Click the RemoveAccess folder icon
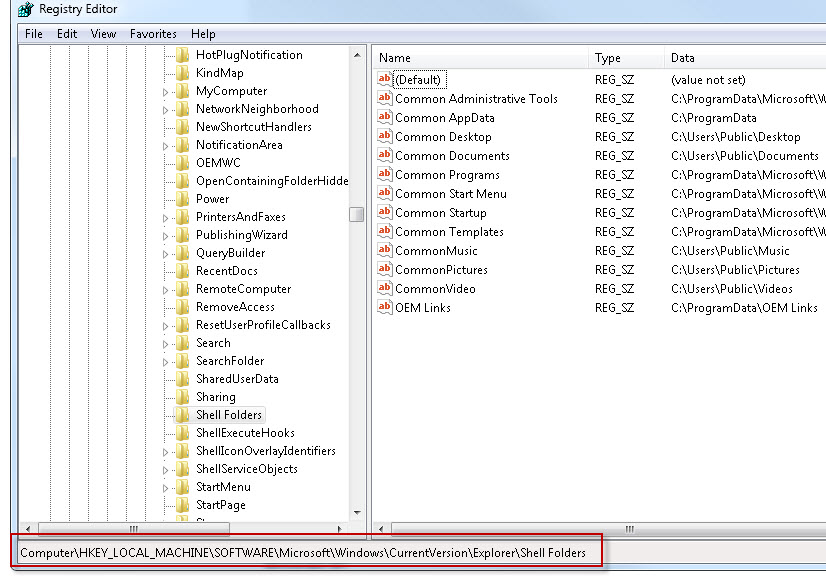This screenshot has width=826, height=581. 182,307
